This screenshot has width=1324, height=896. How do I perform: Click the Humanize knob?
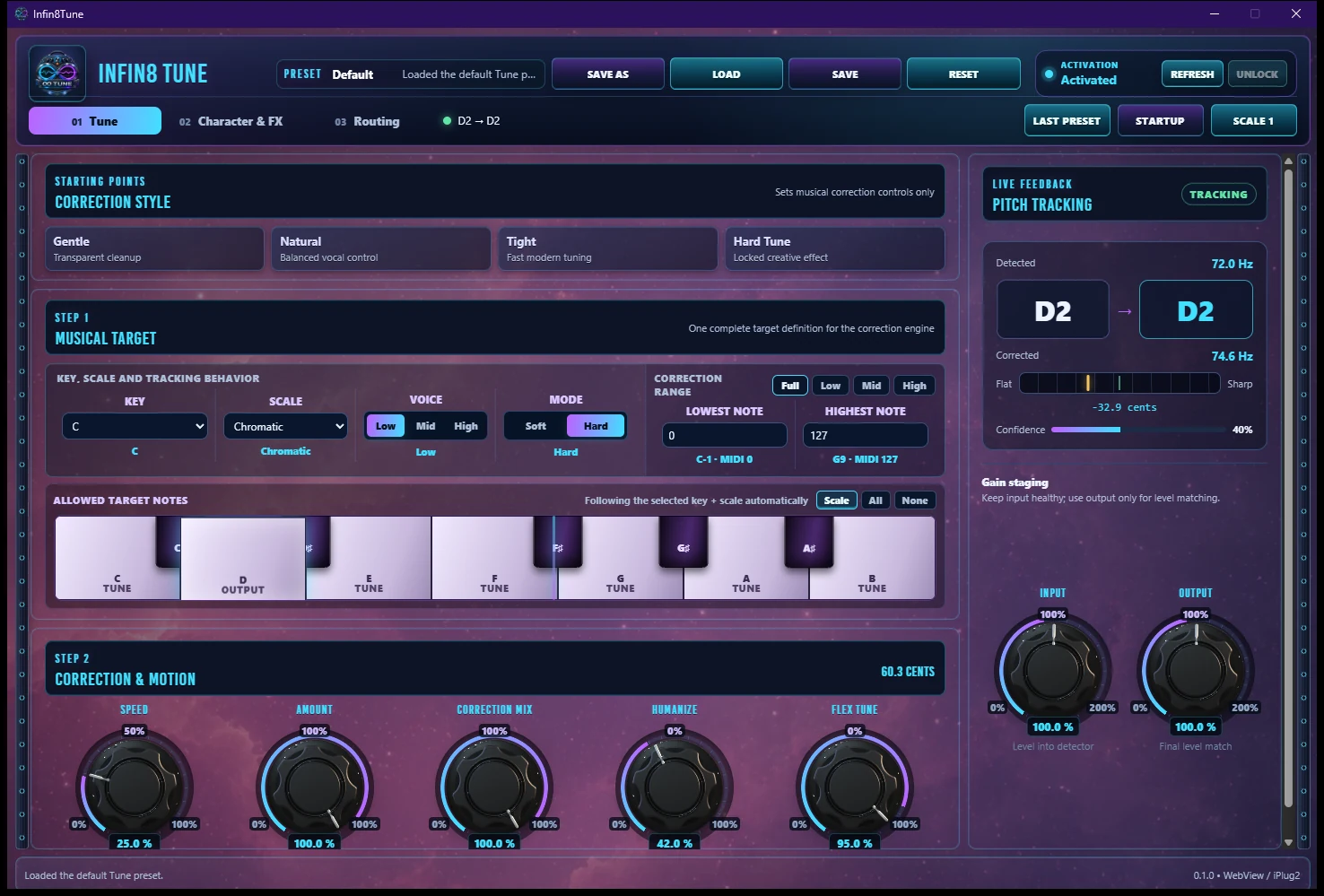point(675,787)
